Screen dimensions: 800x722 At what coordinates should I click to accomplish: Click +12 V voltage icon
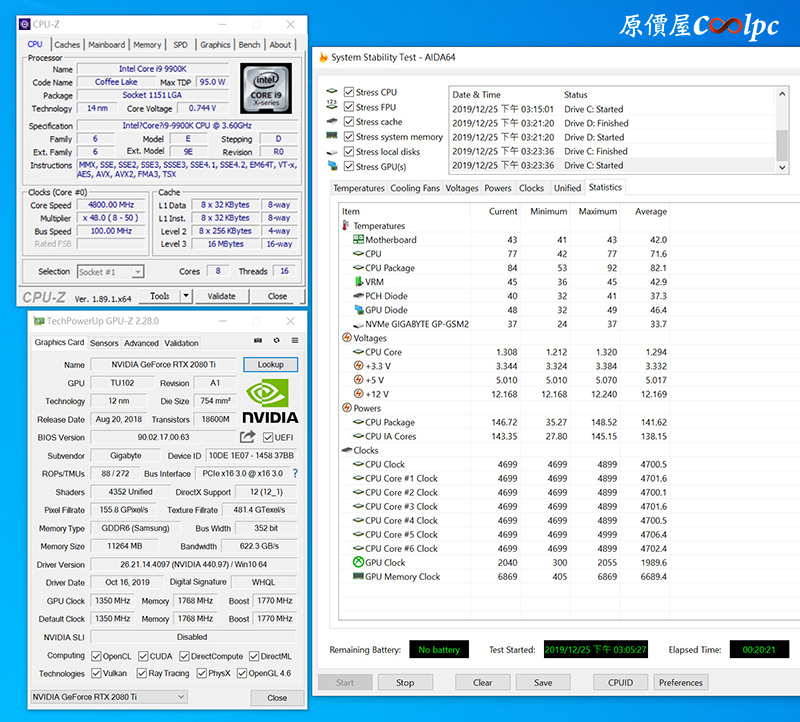pos(359,394)
